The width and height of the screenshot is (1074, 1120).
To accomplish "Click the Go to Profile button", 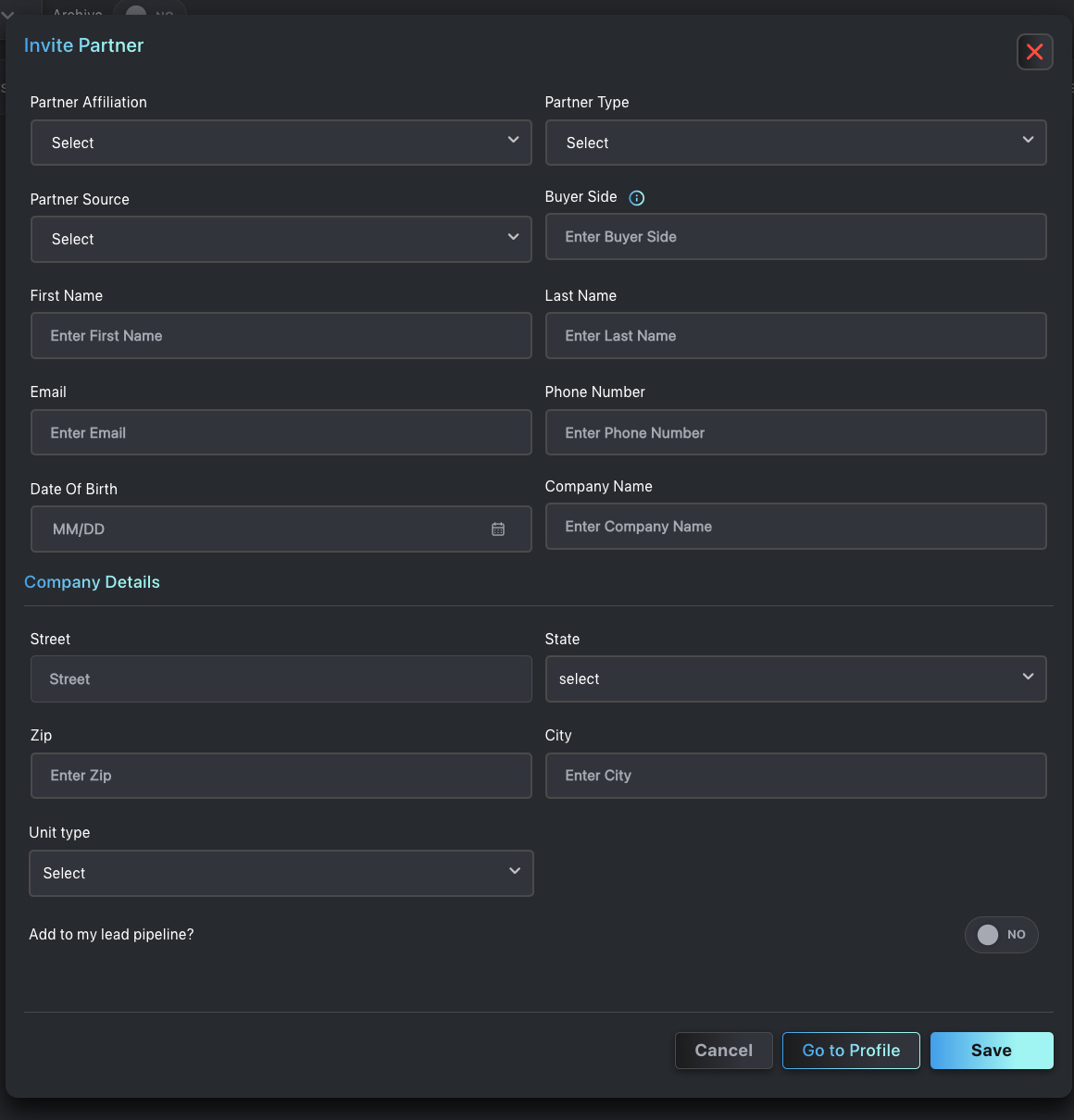I will (851, 1051).
